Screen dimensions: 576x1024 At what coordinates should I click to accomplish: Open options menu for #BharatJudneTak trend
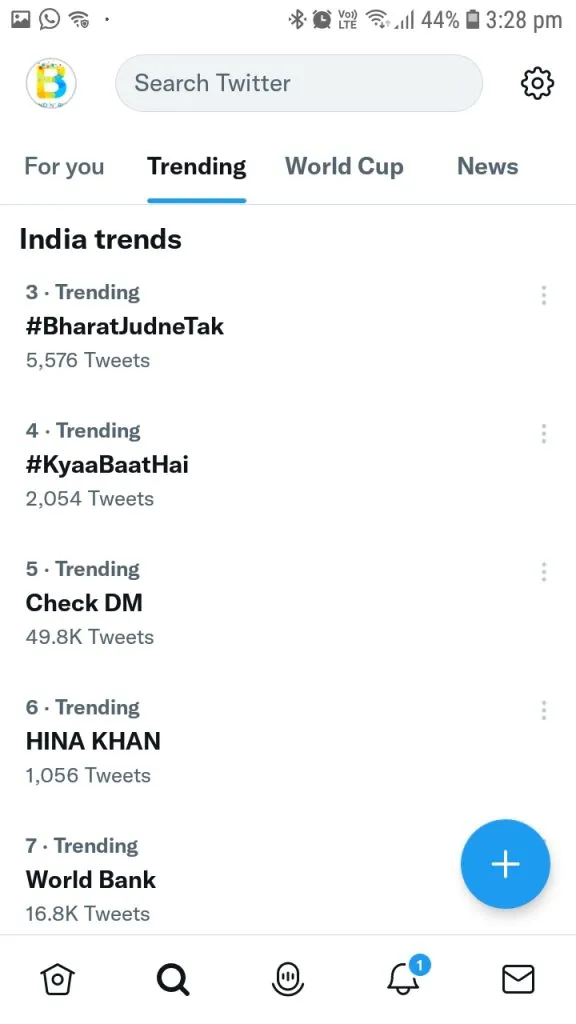point(543,295)
